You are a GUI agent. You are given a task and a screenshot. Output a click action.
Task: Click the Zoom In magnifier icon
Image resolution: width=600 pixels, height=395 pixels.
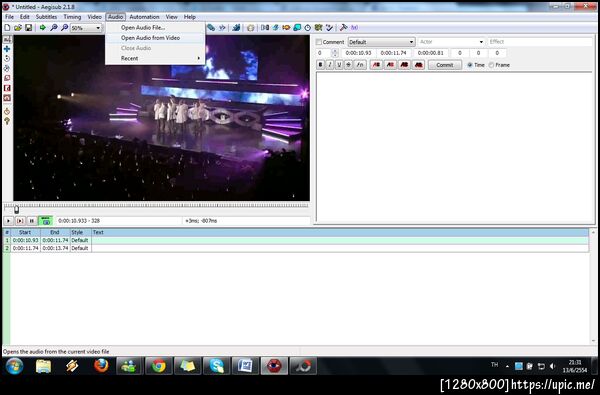tap(54, 28)
